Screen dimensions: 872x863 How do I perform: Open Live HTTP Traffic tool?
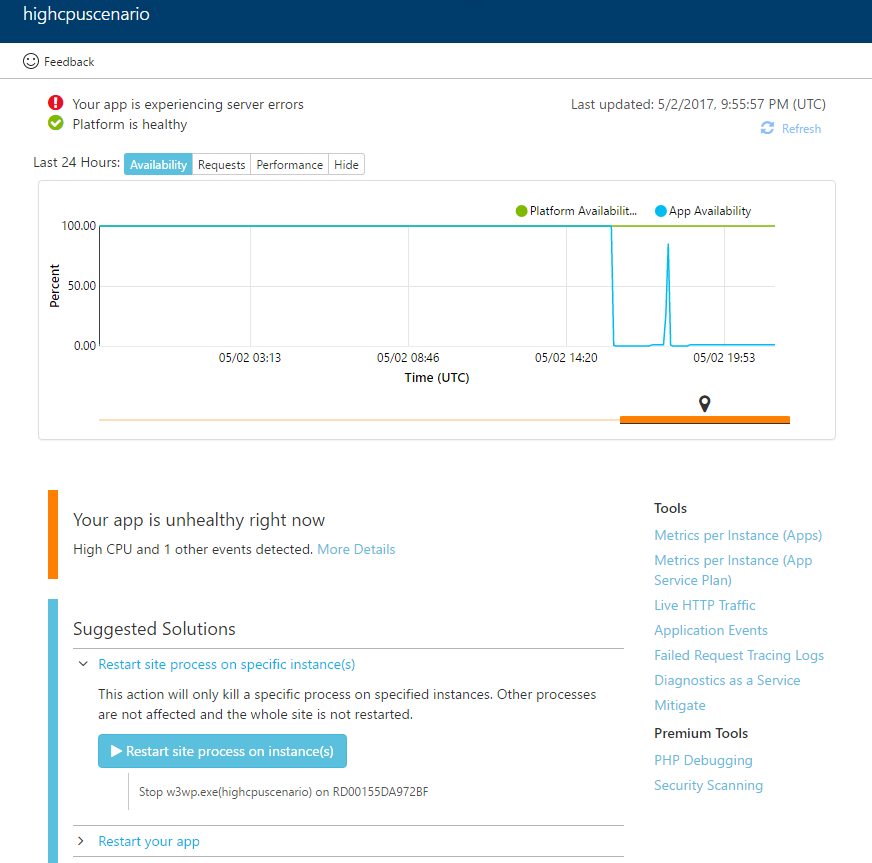pyautogui.click(x=704, y=605)
